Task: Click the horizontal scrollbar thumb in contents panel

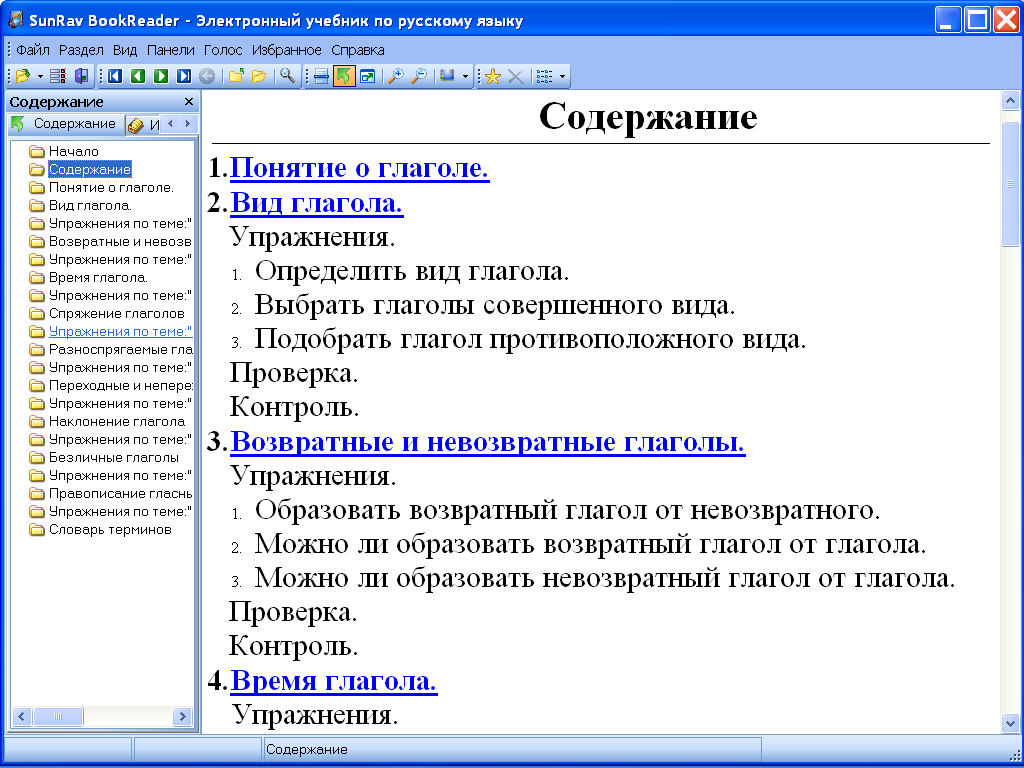Action: (58, 716)
